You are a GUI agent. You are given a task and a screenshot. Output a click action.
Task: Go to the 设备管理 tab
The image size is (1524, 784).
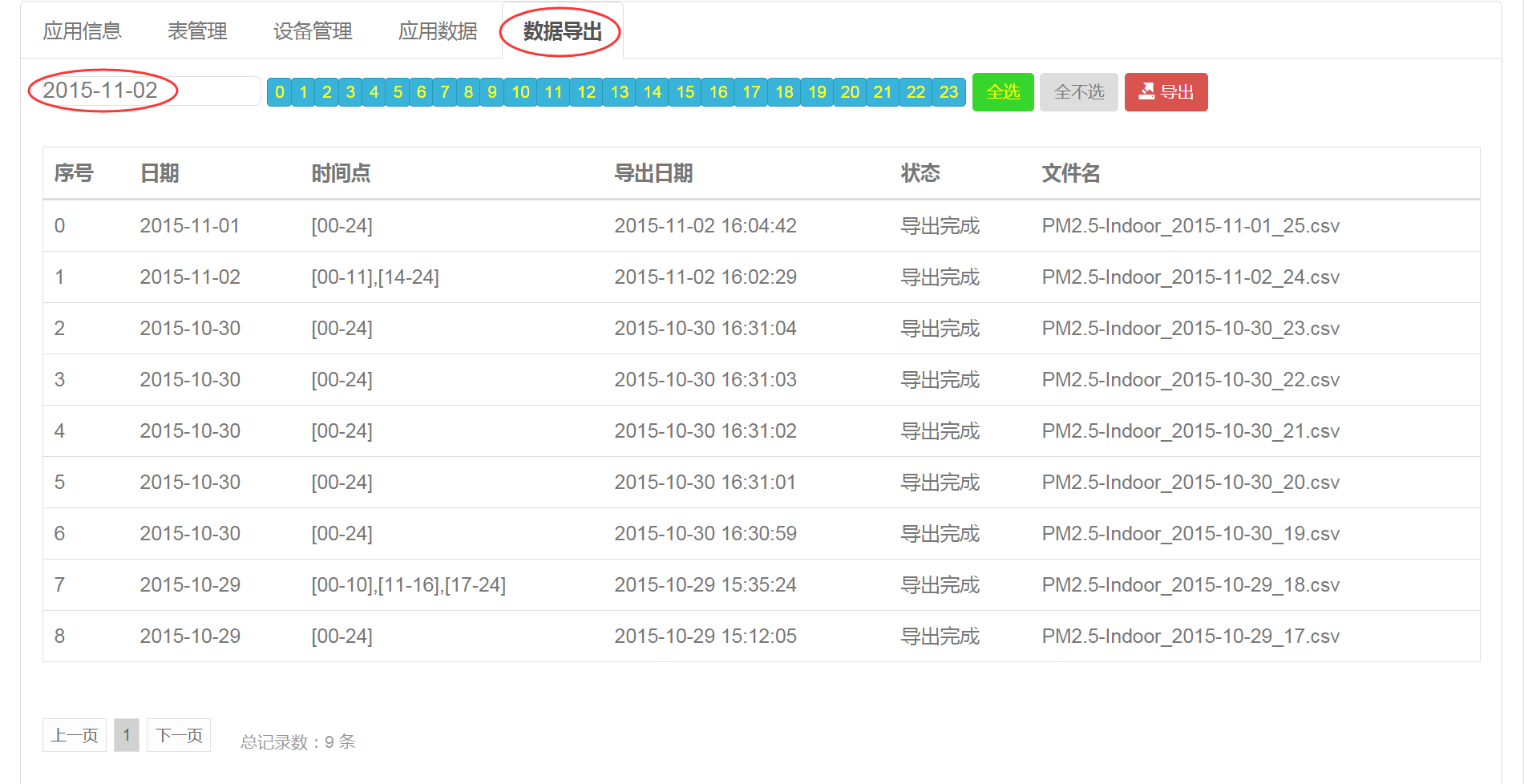313,31
